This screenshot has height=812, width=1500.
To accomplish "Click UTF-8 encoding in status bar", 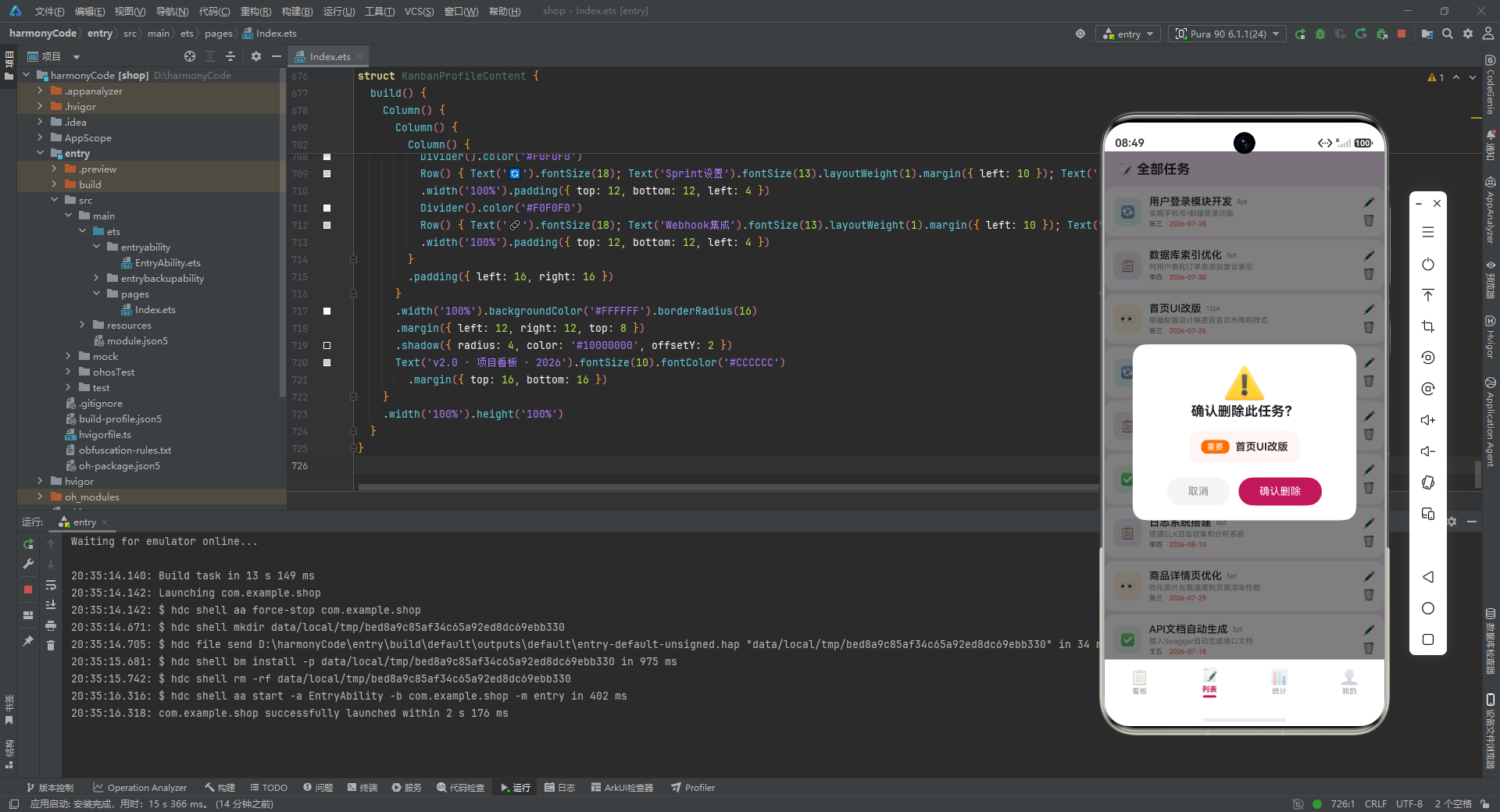I will [x=1409, y=803].
